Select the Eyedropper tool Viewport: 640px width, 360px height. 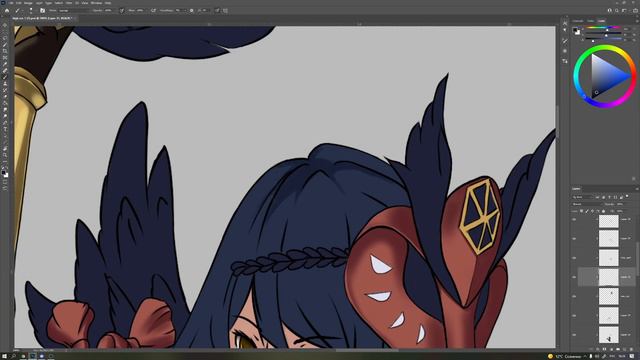[x=5, y=63]
